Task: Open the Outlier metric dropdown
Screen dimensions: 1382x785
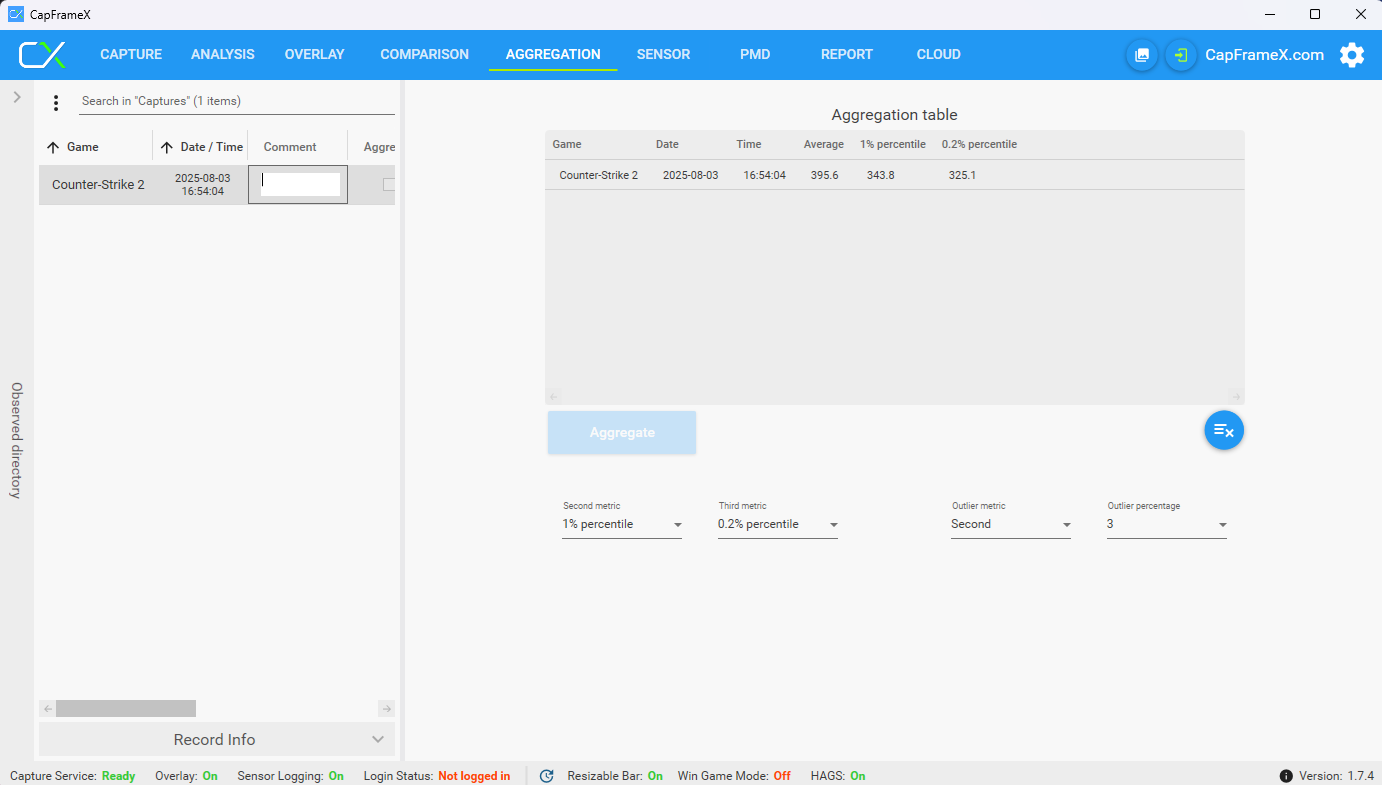Action: 1011,525
